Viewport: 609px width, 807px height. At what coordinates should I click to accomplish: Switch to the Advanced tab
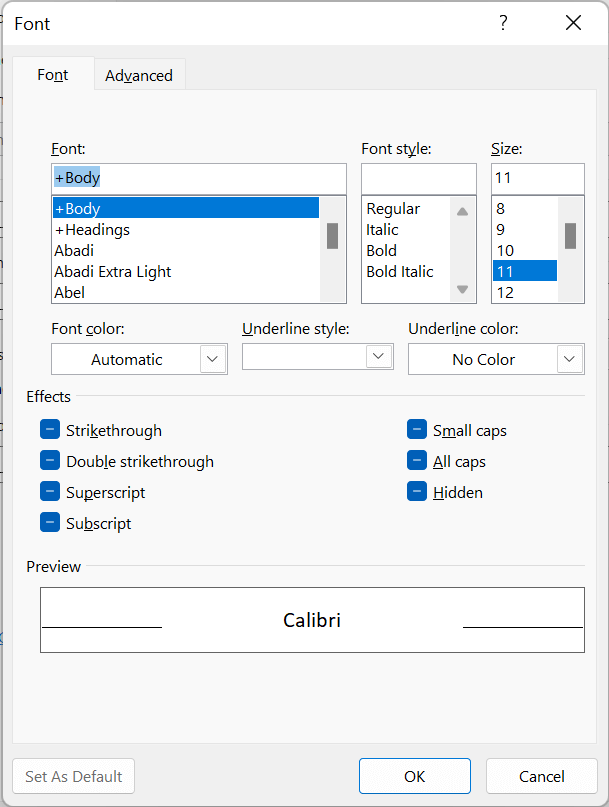click(139, 75)
